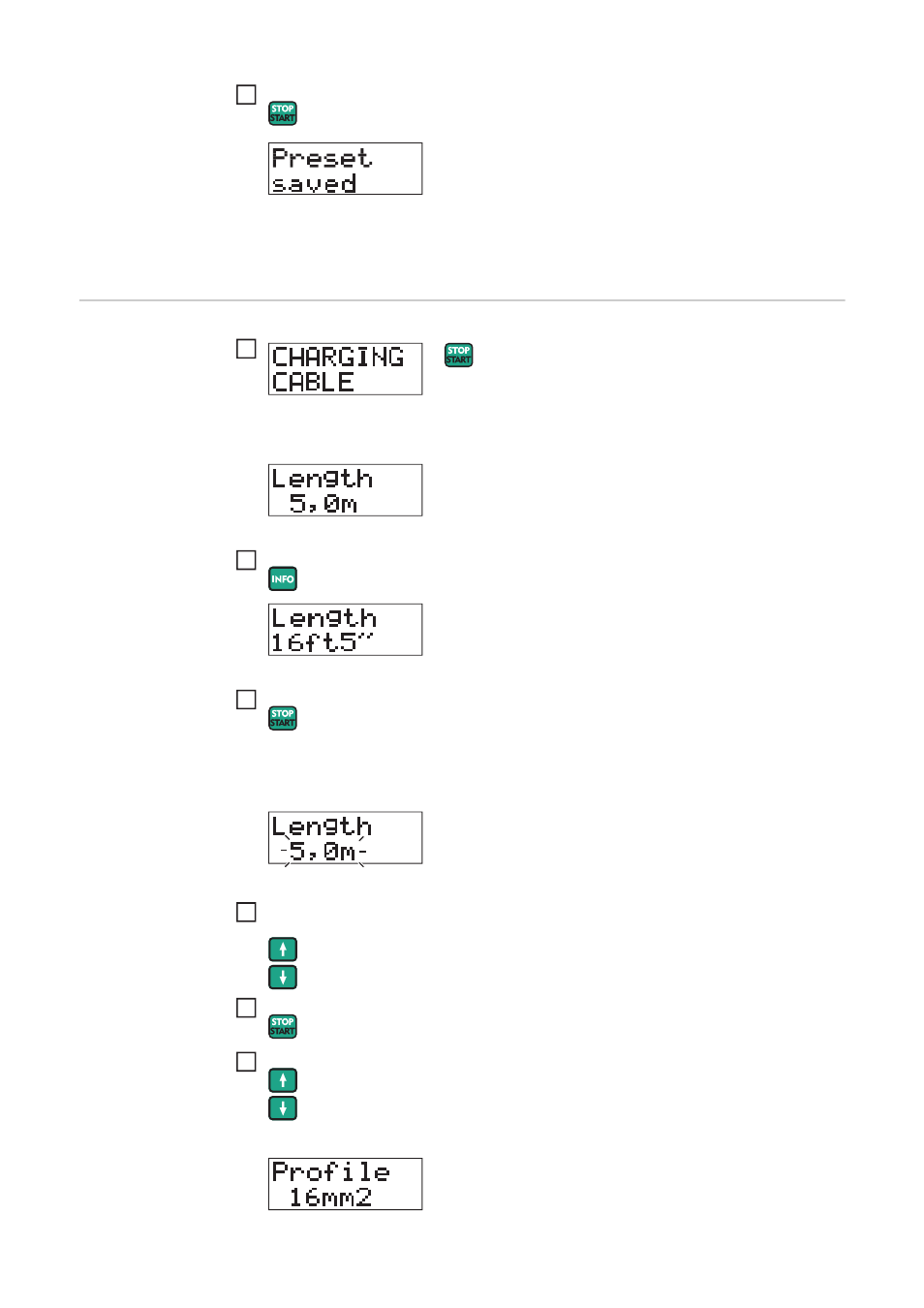Select the Length 16ft5 display box
Image resolution: width=924 pixels, height=1308 pixels.
click(x=346, y=630)
